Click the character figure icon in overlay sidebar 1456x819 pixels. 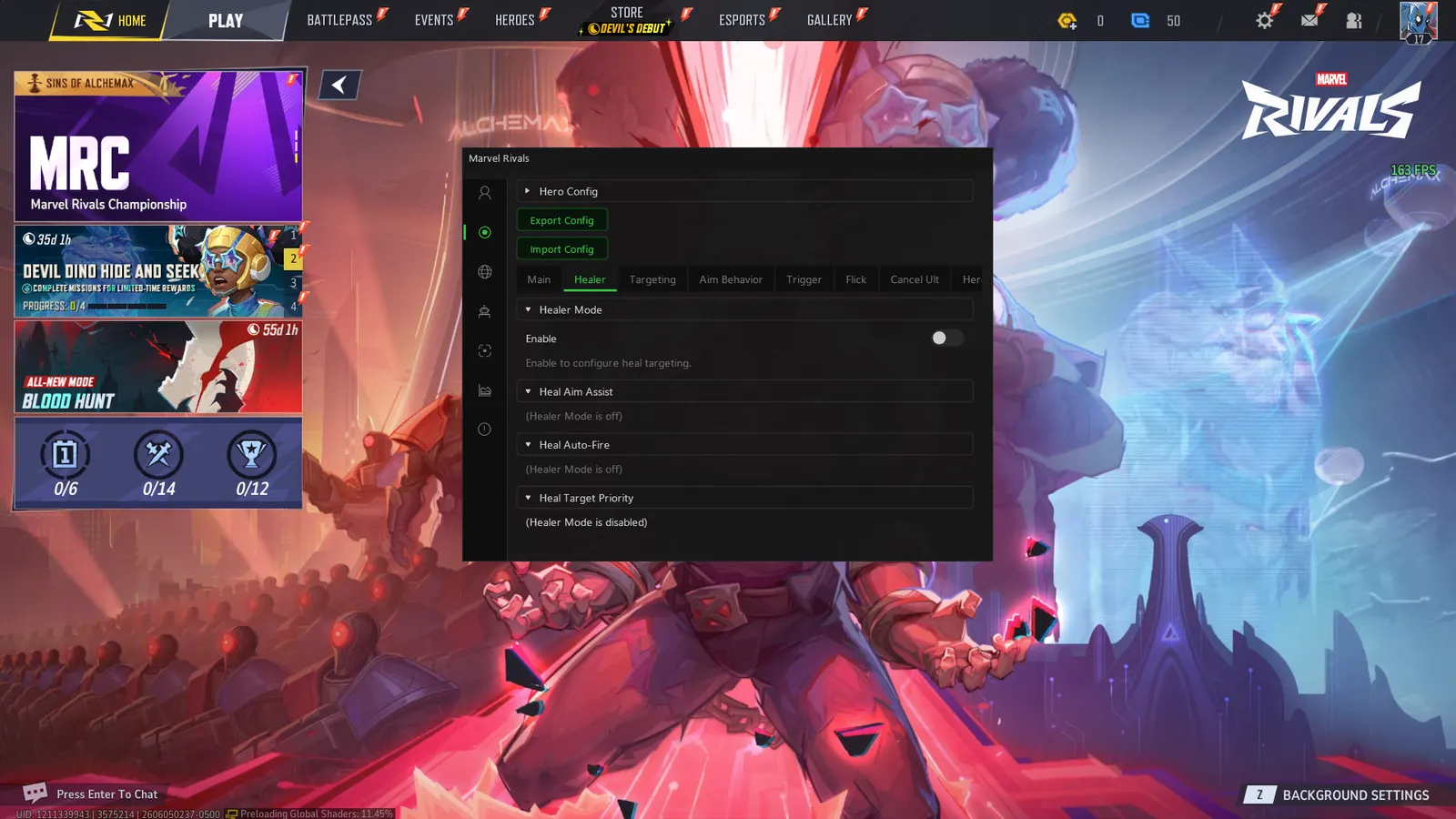(484, 311)
